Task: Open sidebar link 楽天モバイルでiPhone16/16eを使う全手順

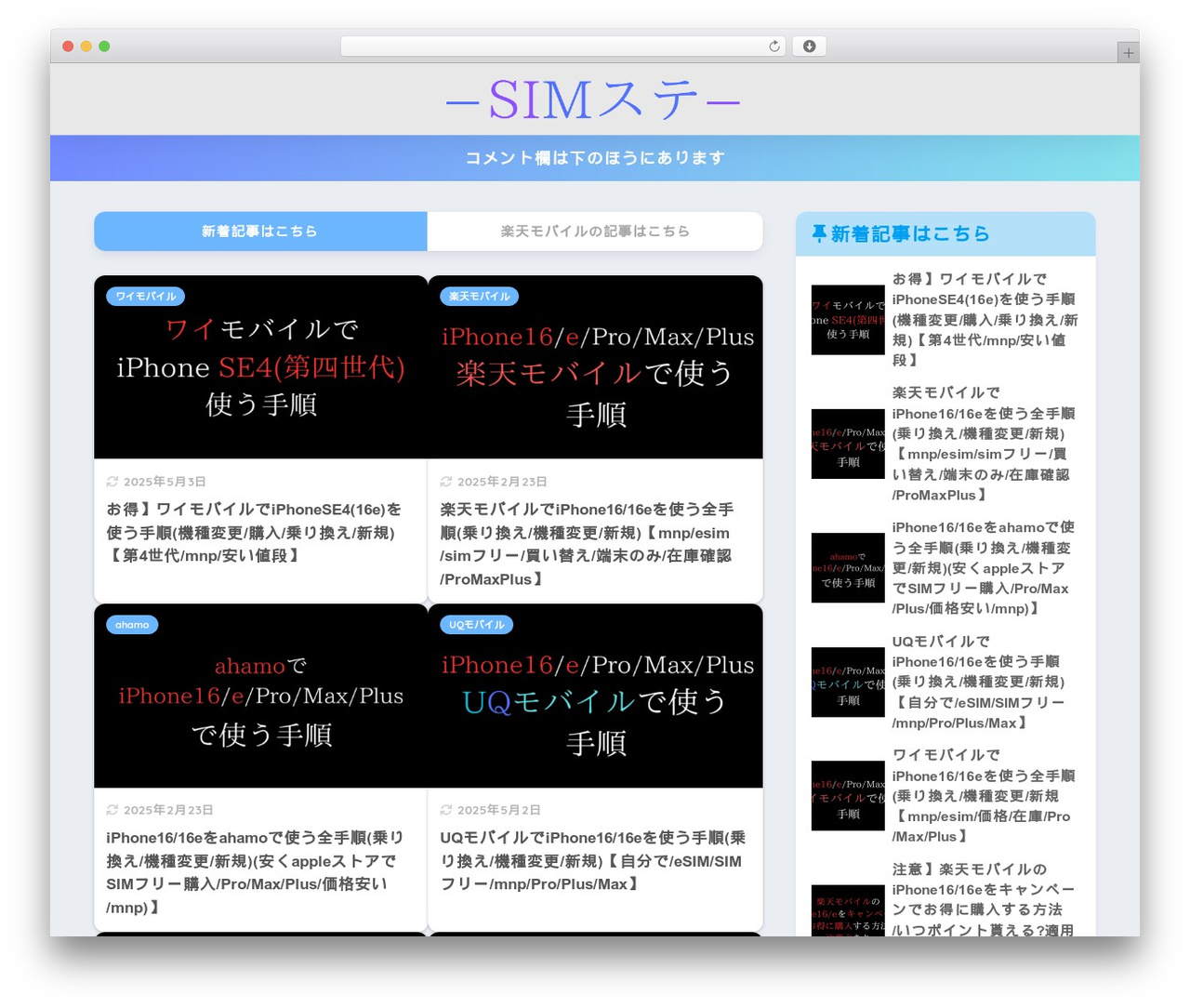Action: [x=984, y=444]
